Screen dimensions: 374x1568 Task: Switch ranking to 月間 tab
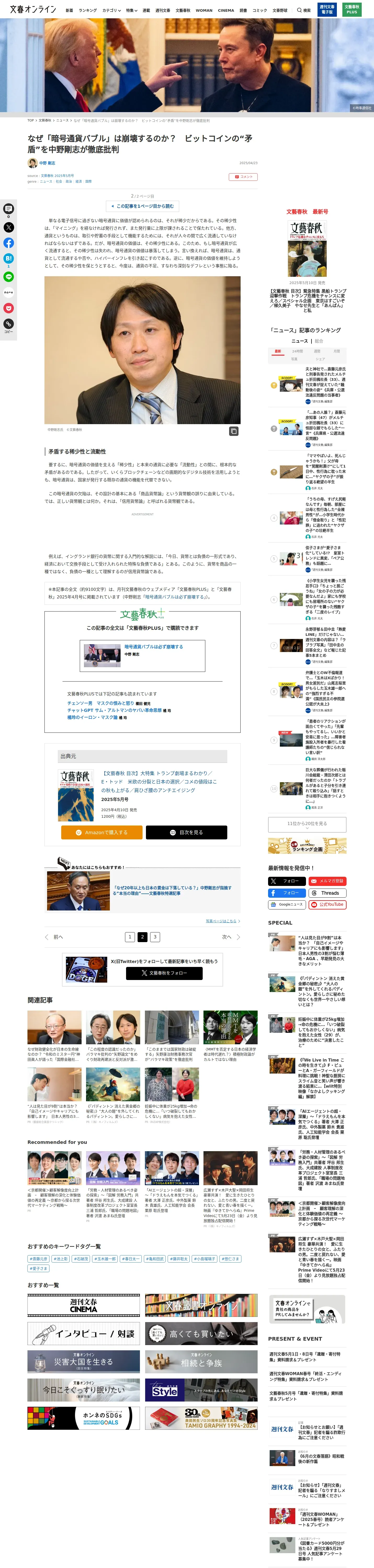[337, 351]
